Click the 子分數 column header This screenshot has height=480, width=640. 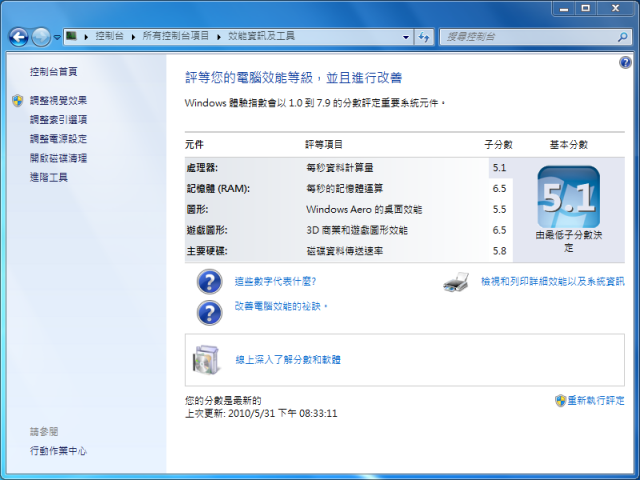tap(498, 144)
